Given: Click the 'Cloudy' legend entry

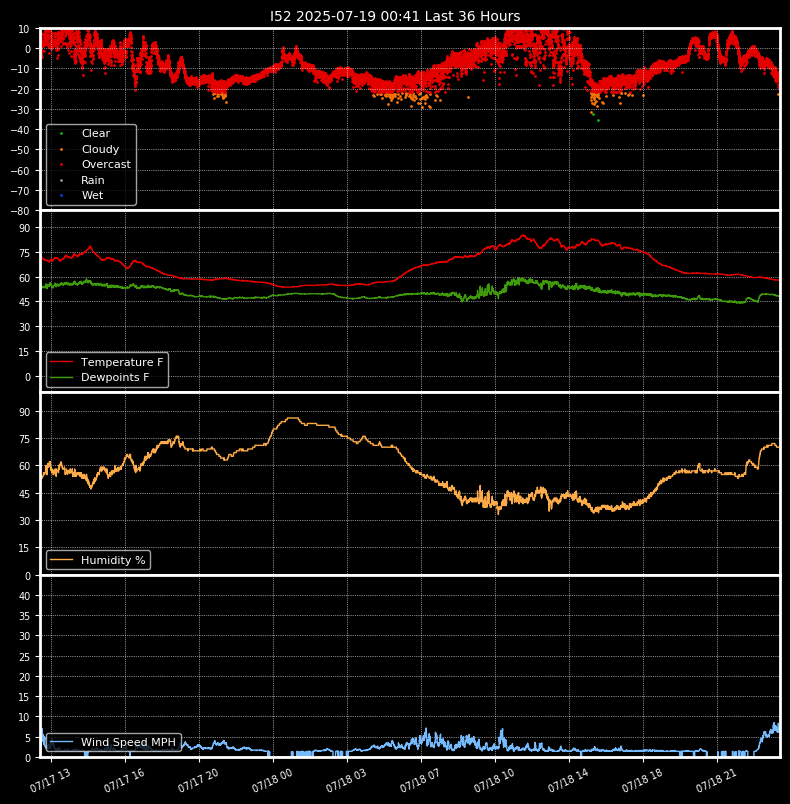Looking at the screenshot, I should tap(100, 149).
